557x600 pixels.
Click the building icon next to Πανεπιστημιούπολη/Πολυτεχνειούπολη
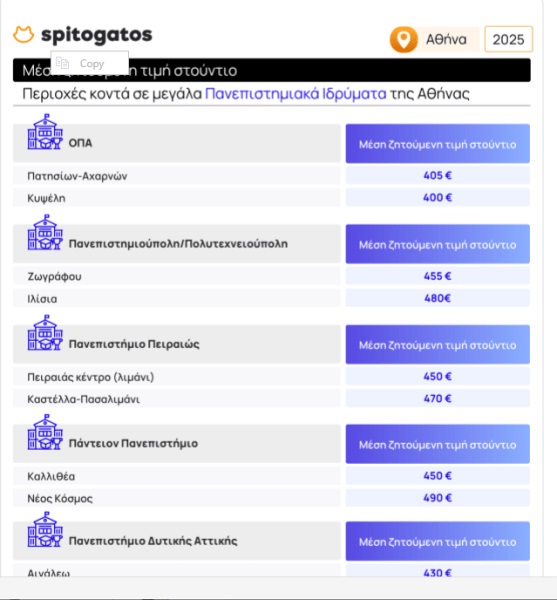point(45,232)
